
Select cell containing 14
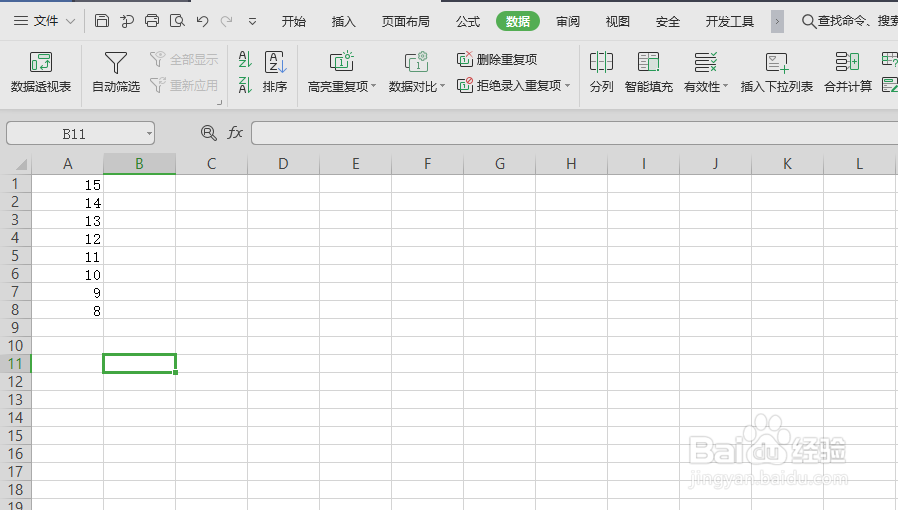(68, 202)
